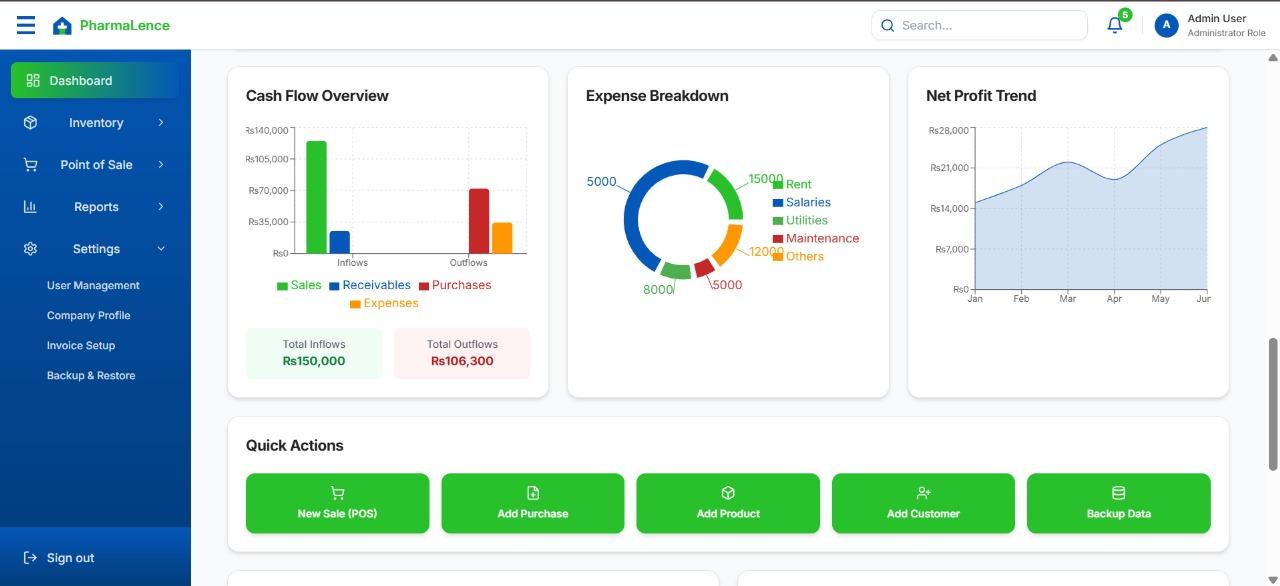This screenshot has height=586, width=1280.
Task: Expand the Inventory submenu chevron
Action: coord(161,123)
